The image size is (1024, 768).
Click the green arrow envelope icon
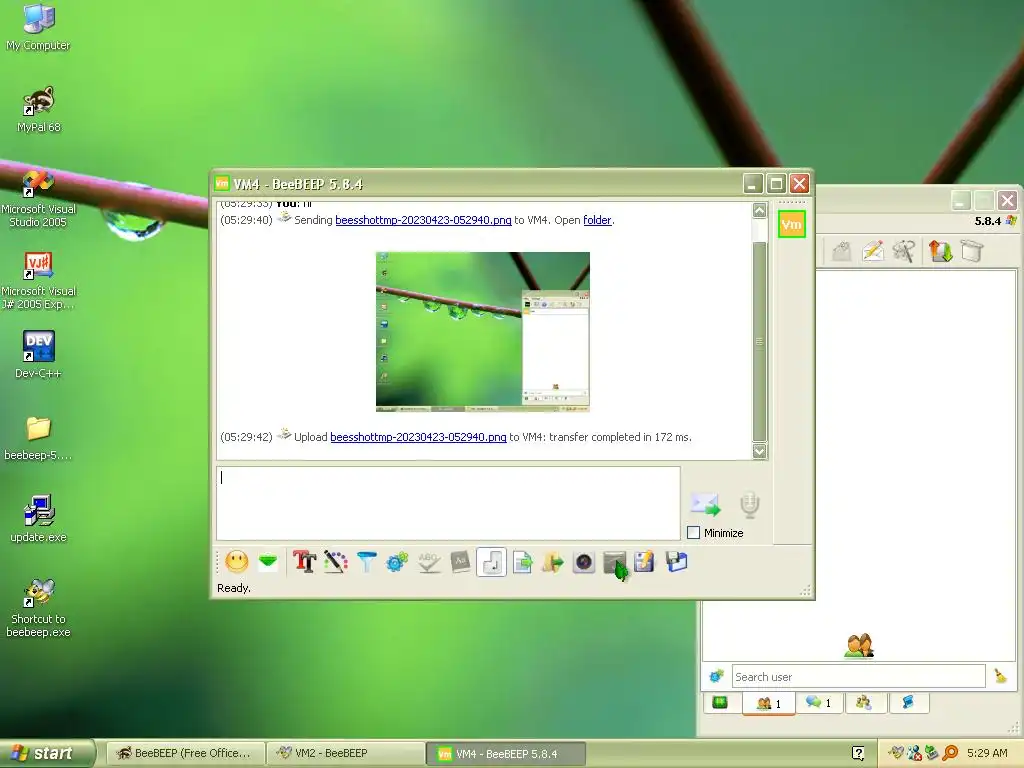(268, 562)
